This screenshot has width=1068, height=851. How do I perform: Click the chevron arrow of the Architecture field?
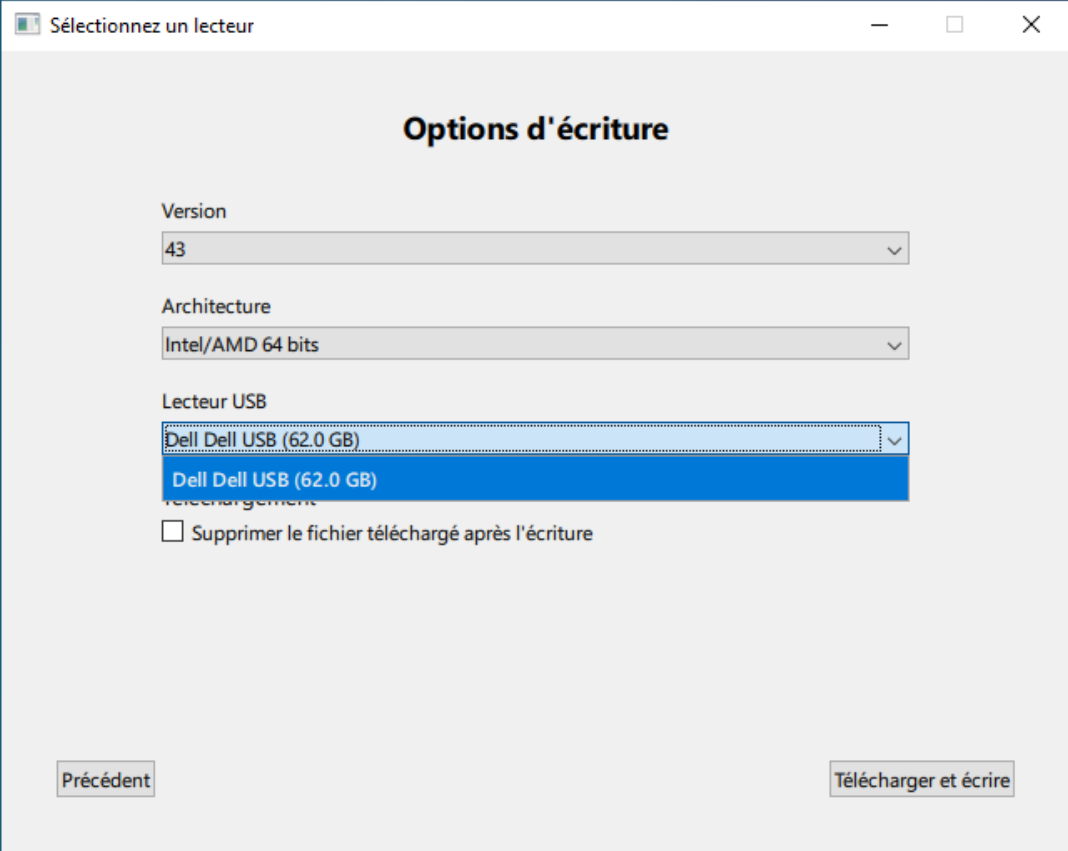coord(894,345)
